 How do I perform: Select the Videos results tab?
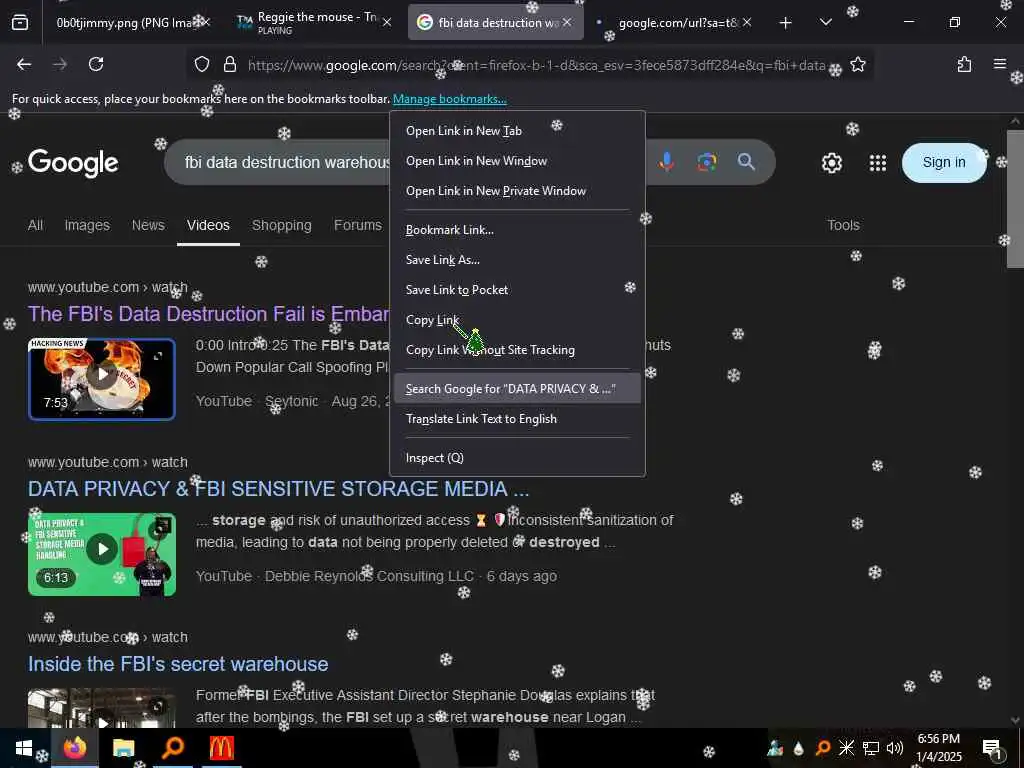(x=208, y=225)
